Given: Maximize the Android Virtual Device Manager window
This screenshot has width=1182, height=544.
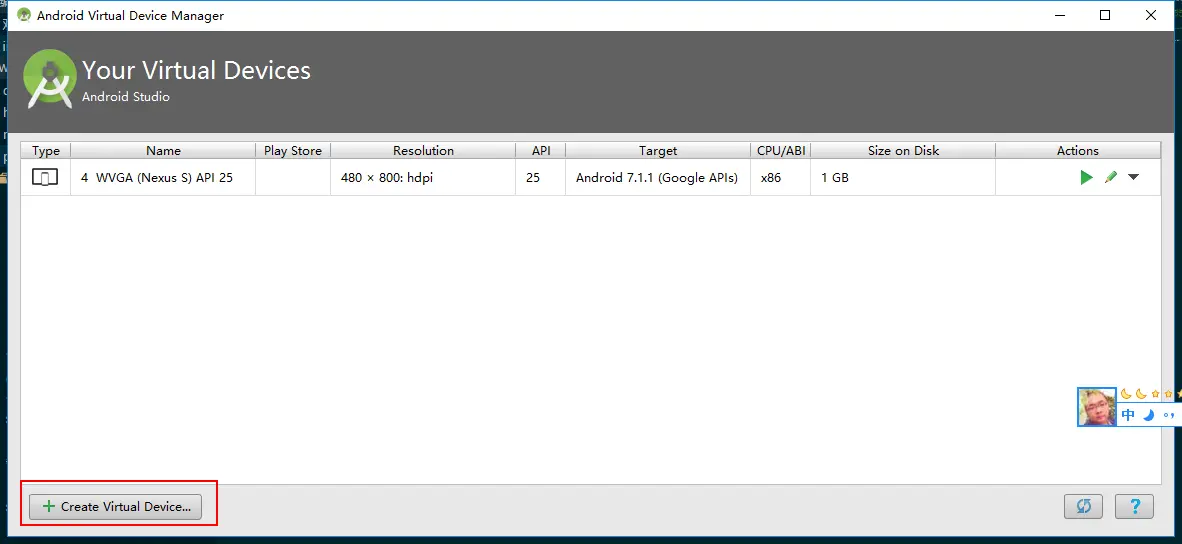Looking at the screenshot, I should [1104, 15].
